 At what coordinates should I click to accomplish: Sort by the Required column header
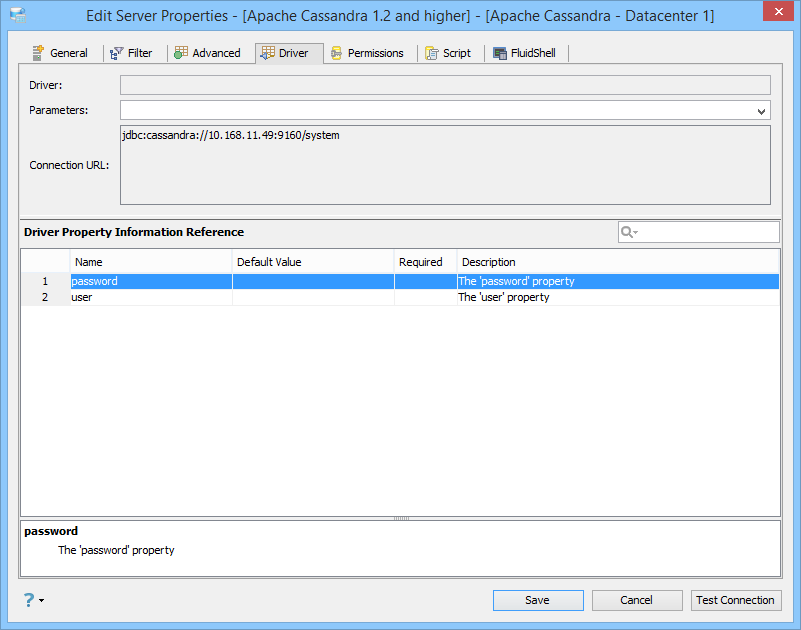[425, 262]
